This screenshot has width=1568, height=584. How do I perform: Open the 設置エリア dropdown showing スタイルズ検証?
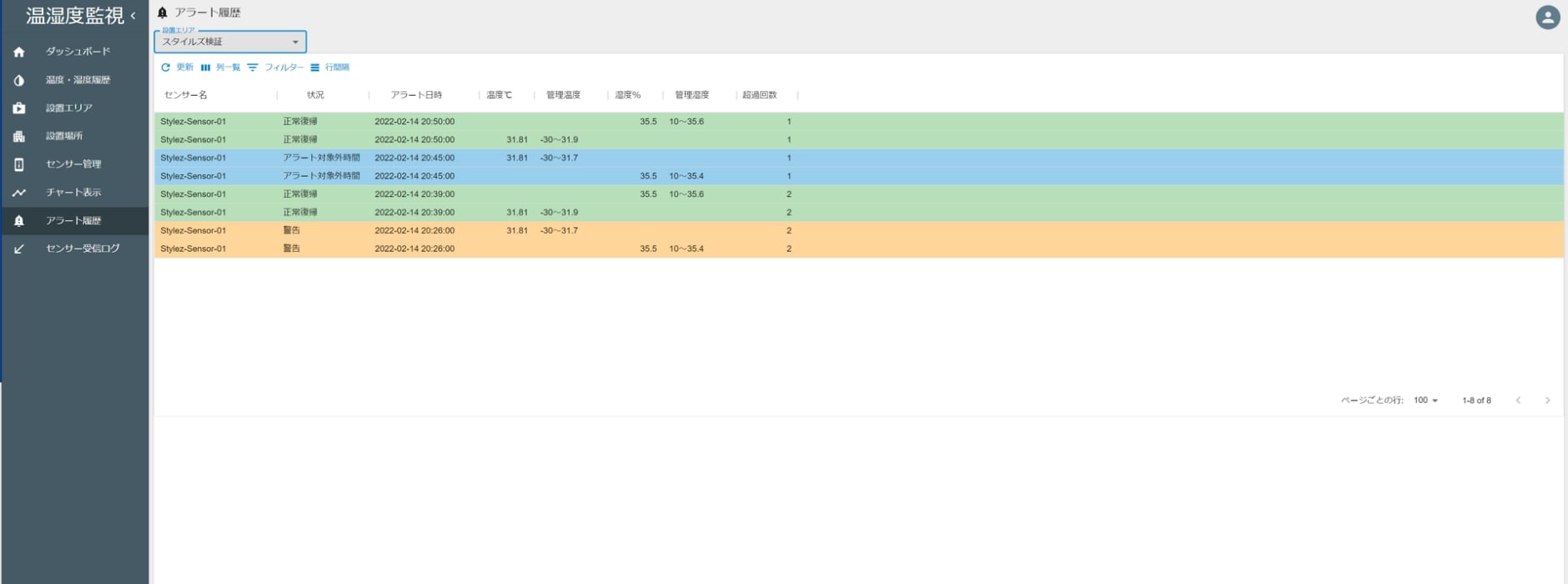click(230, 42)
